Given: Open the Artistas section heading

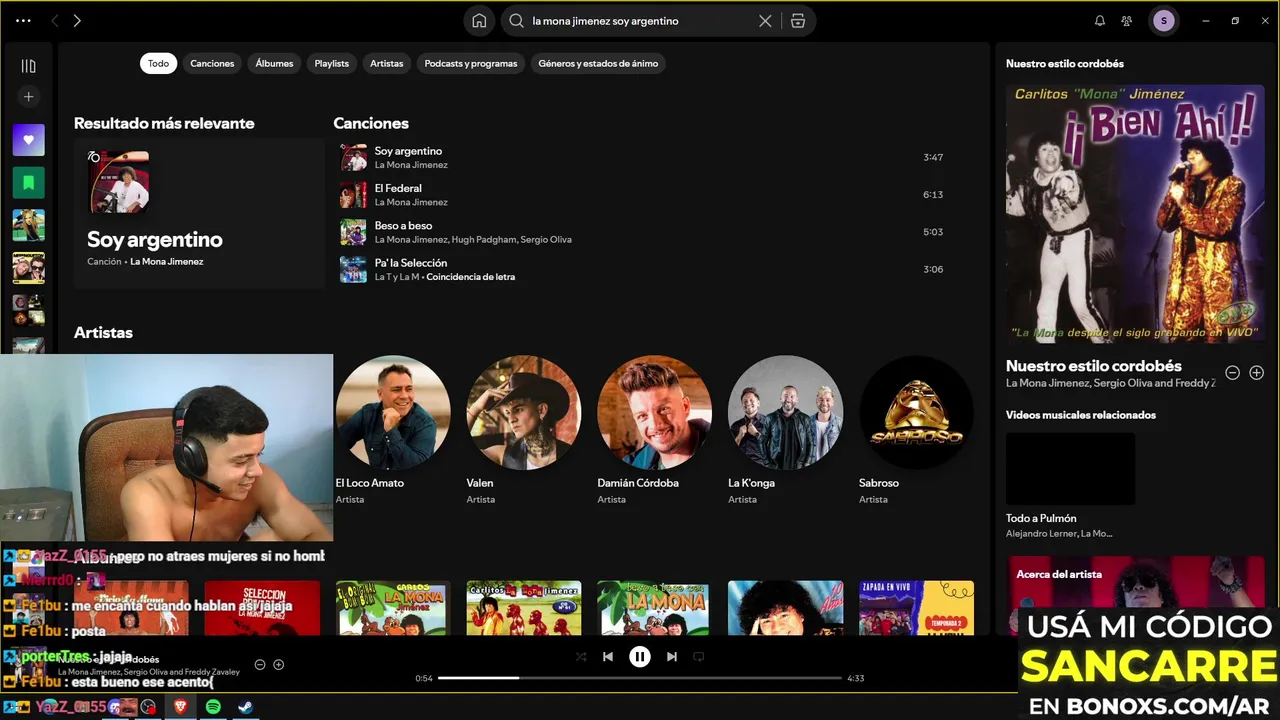Looking at the screenshot, I should (103, 332).
